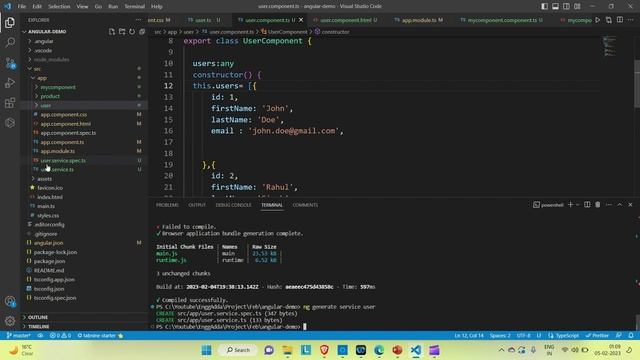Kill terminal with trash icon
This screenshot has width=640, height=360.
[x=598, y=204]
